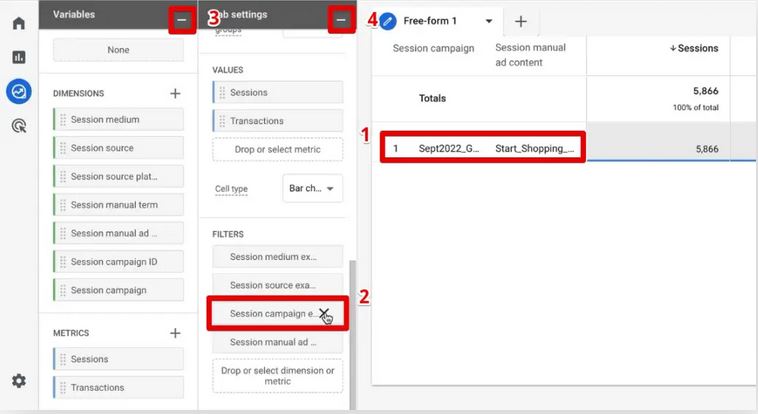Viewport: 758px width, 414px height.
Task: Add a new tab with plus icon
Action: coord(521,21)
